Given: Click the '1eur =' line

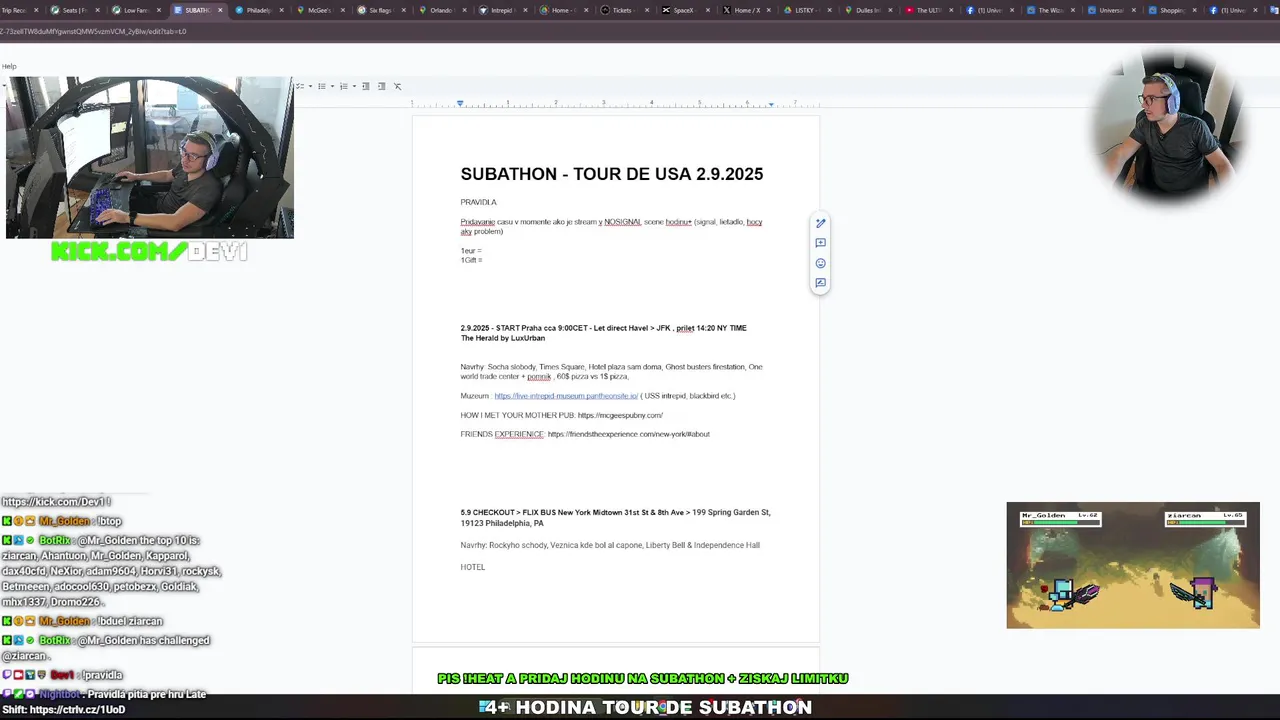Looking at the screenshot, I should (471, 251).
